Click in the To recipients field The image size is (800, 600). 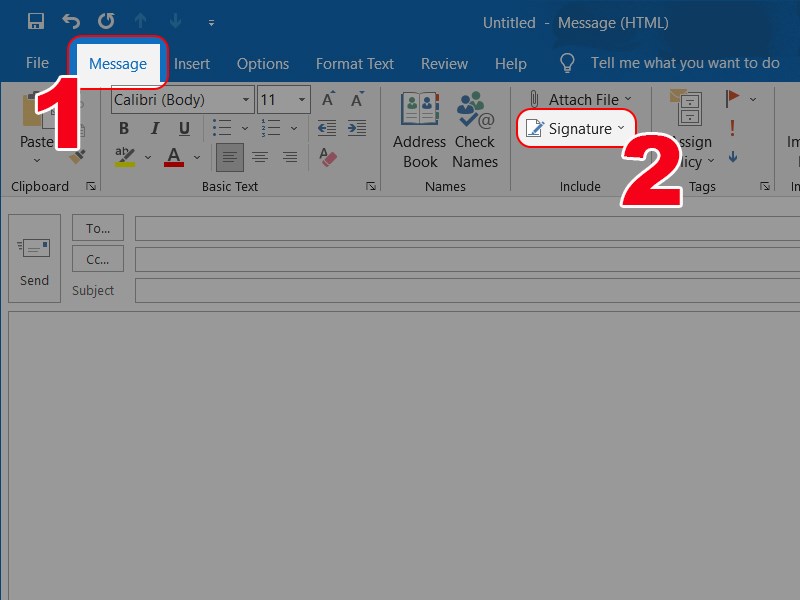coord(467,228)
